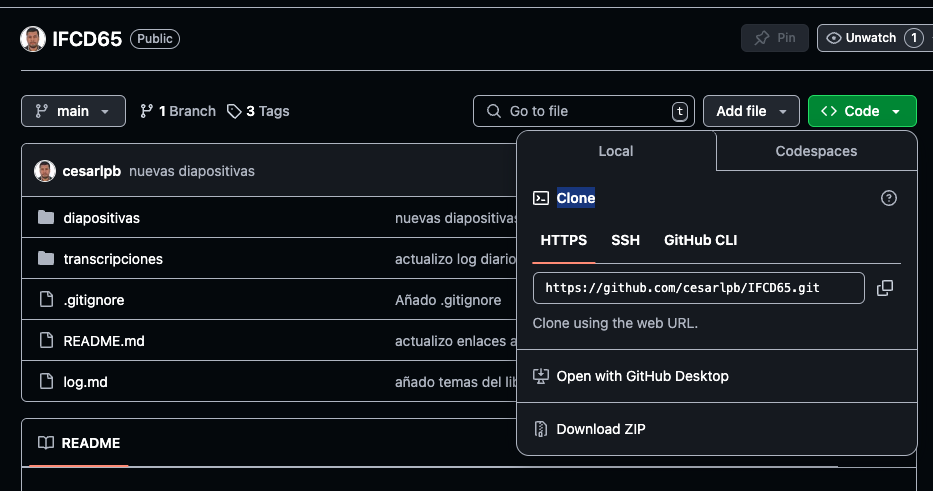Open the log.md file
The image size is (933, 491).
(x=86, y=382)
